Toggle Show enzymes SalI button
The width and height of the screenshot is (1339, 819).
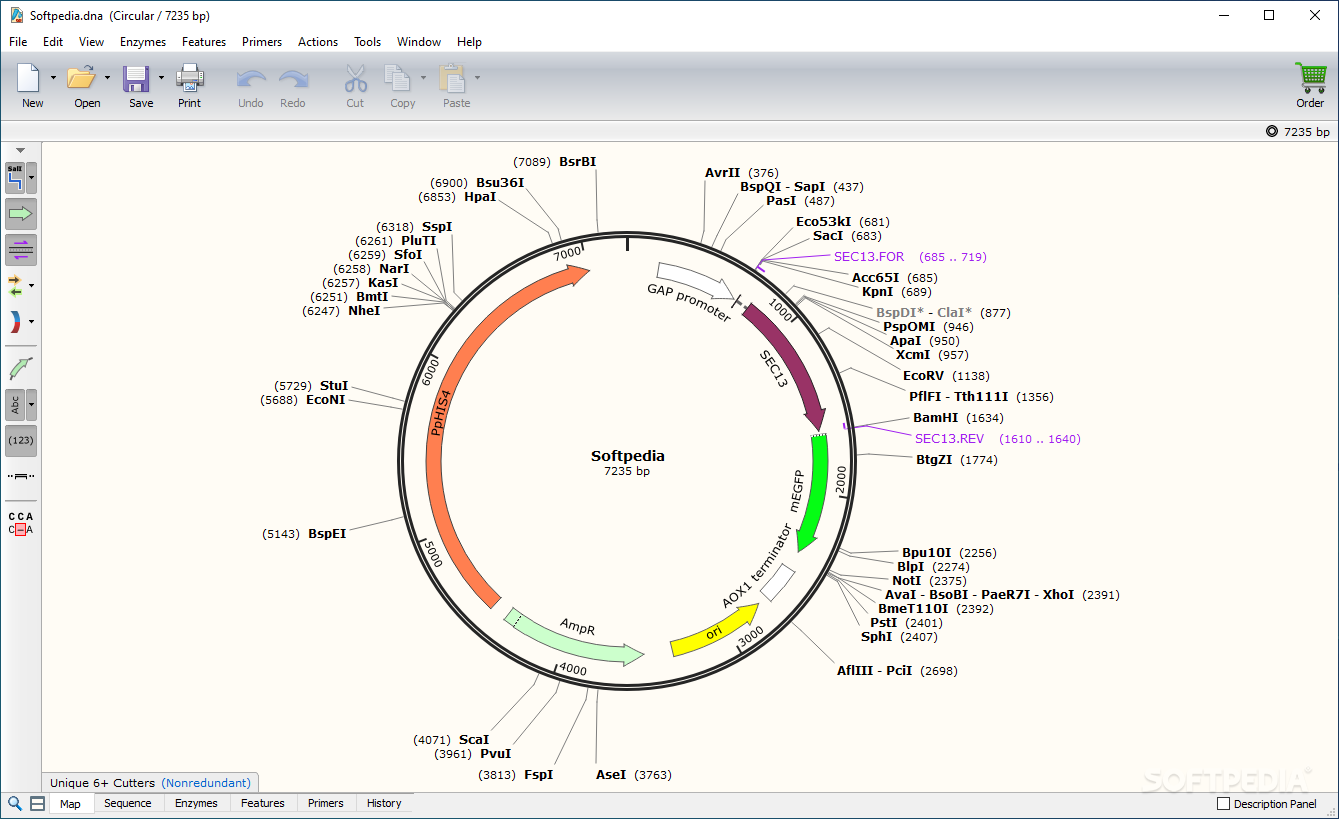[x=15, y=178]
